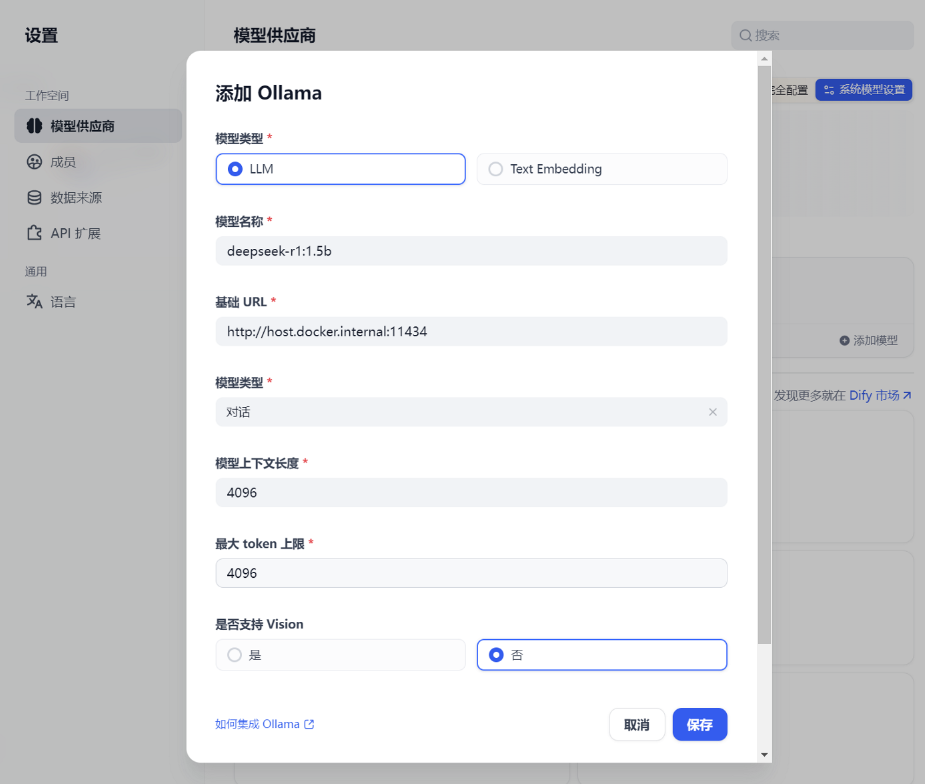Open the 对话 model type dropdown

(x=471, y=412)
